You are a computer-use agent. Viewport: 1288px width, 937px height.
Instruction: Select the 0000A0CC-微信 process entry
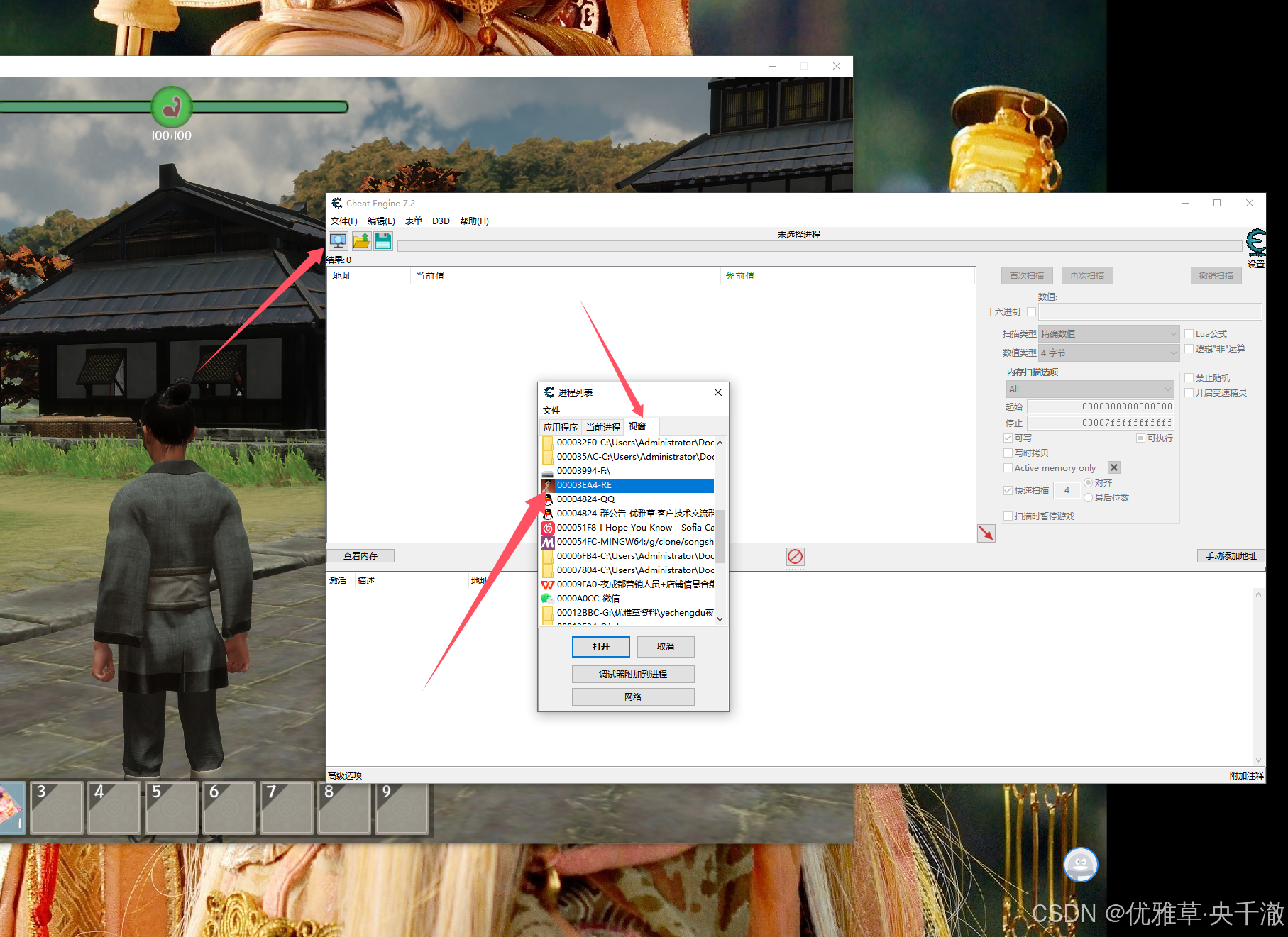click(x=627, y=599)
